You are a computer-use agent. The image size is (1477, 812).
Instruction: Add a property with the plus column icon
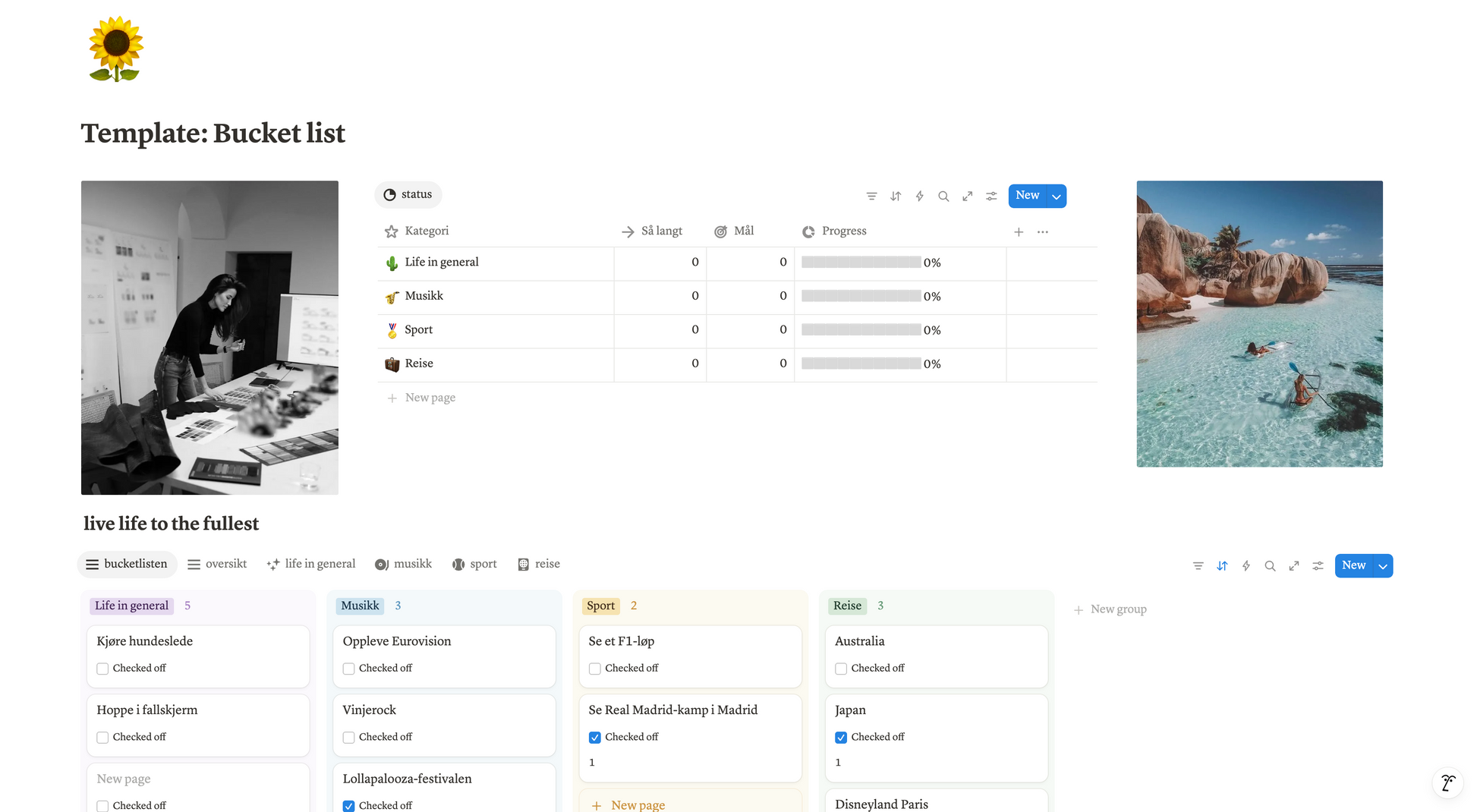(x=1019, y=232)
